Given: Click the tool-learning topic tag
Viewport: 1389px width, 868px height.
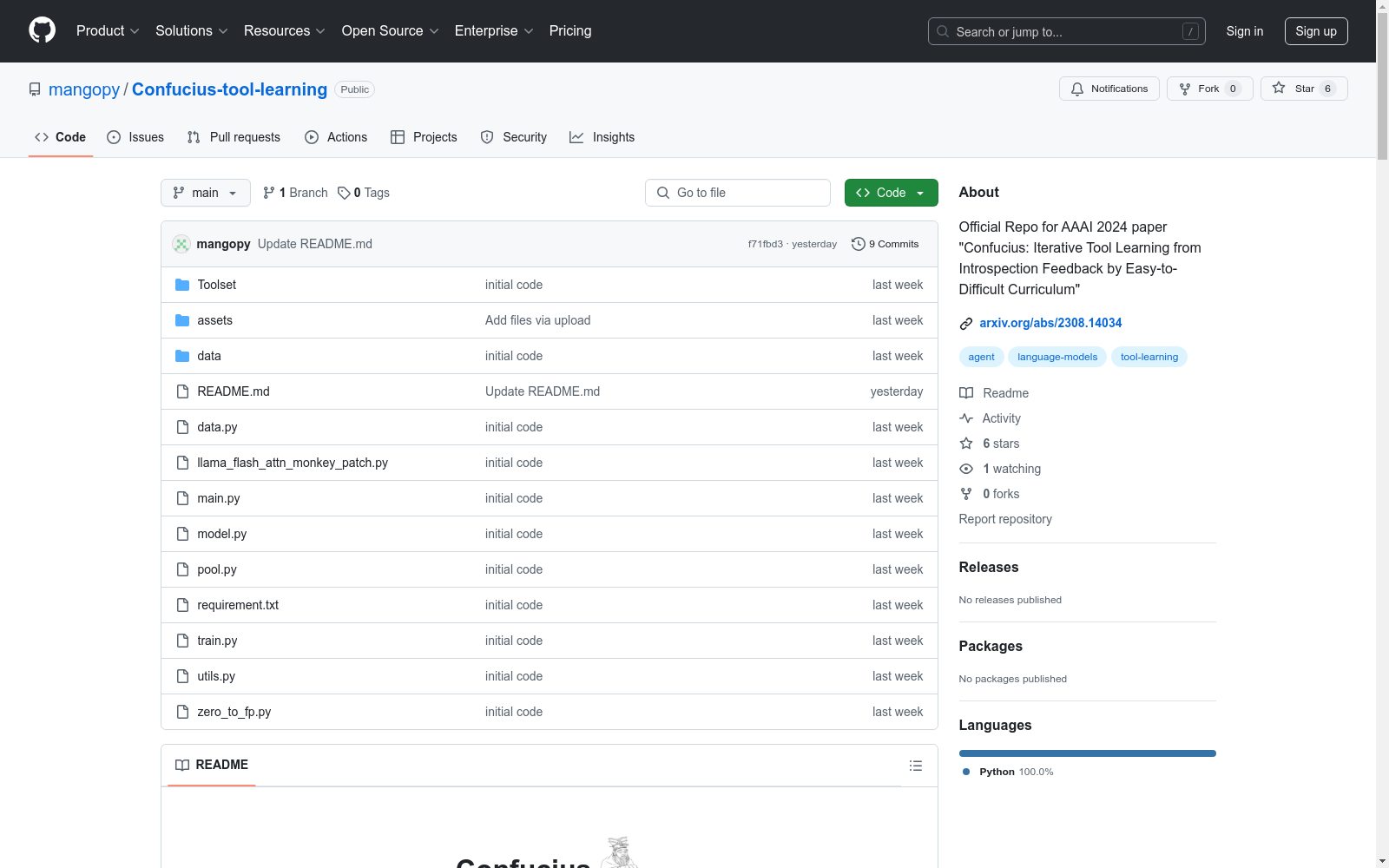Looking at the screenshot, I should [1149, 357].
